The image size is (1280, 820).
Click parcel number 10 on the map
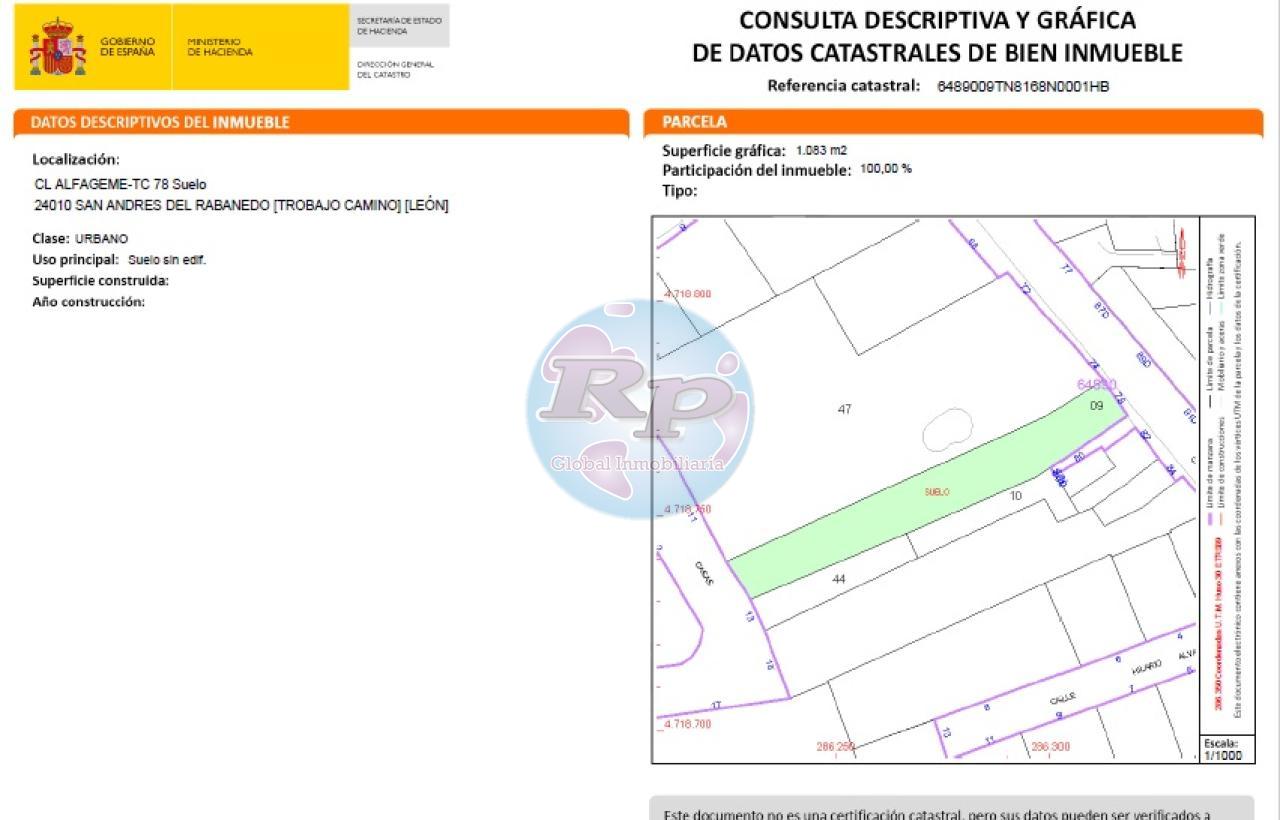point(1015,495)
